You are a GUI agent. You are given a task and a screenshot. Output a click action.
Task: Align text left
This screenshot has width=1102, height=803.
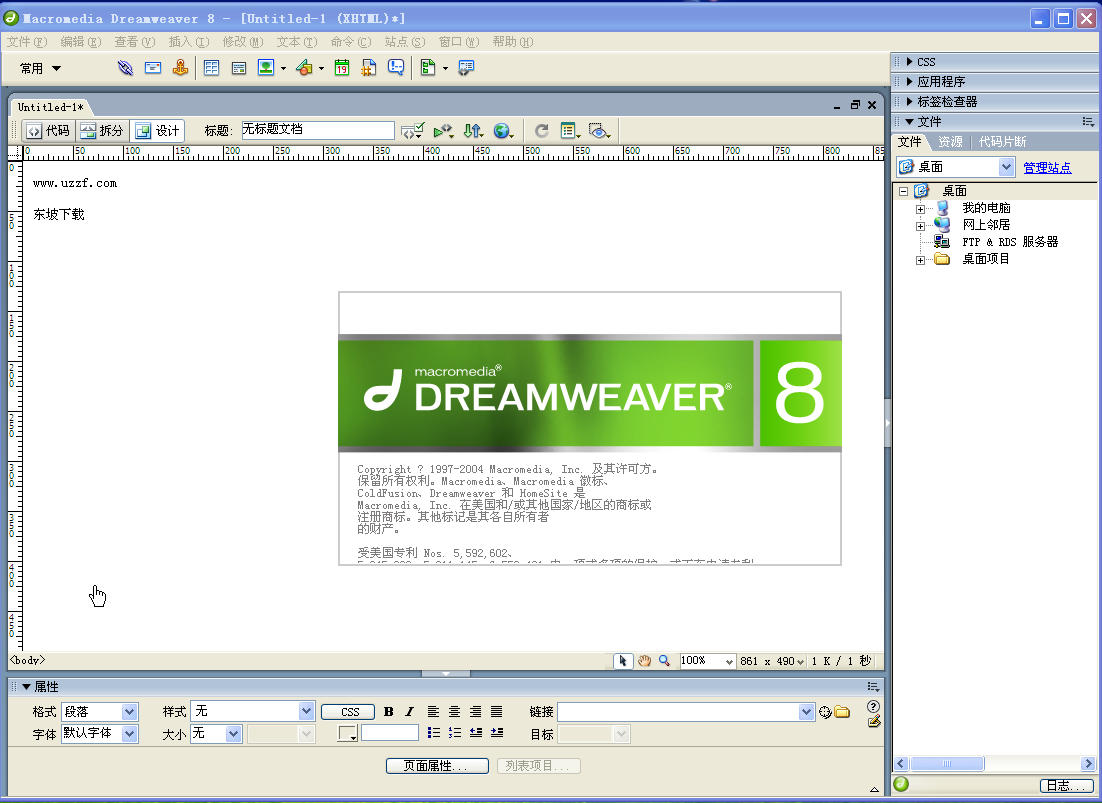434,712
